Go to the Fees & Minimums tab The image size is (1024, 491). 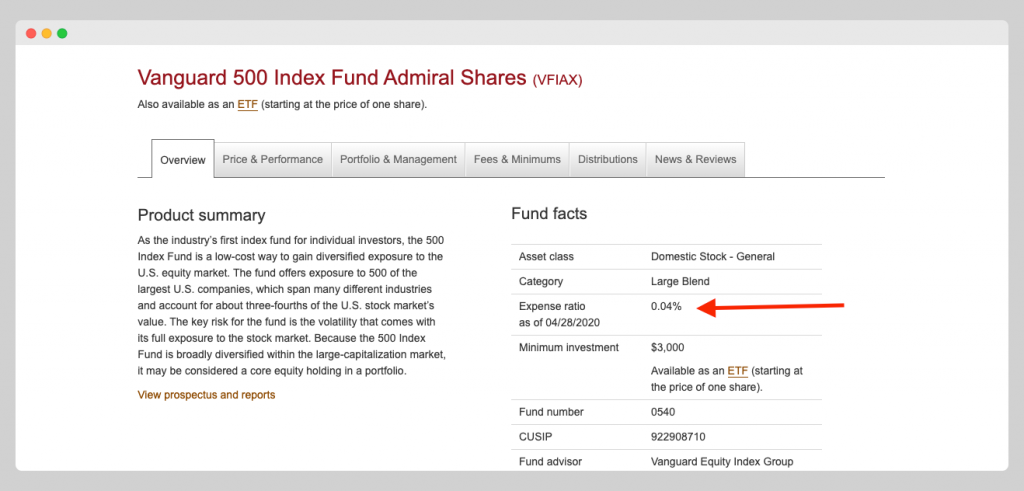click(517, 159)
